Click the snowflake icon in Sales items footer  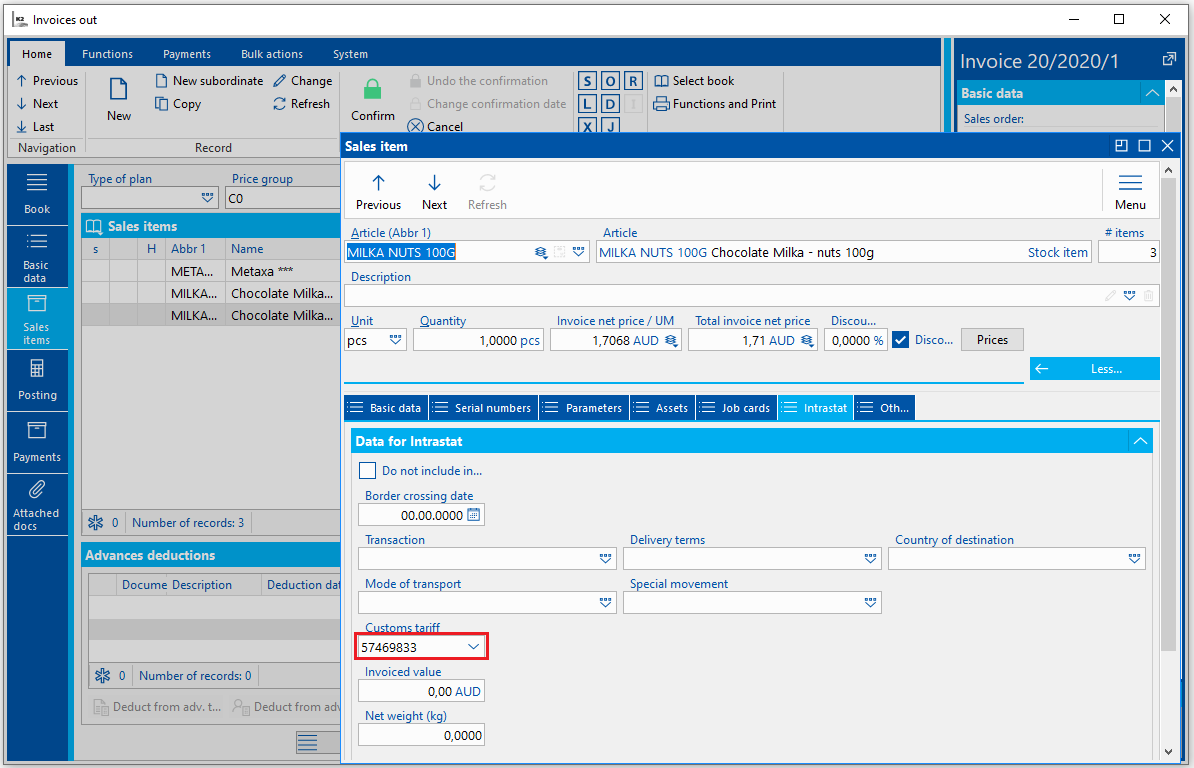tap(95, 522)
